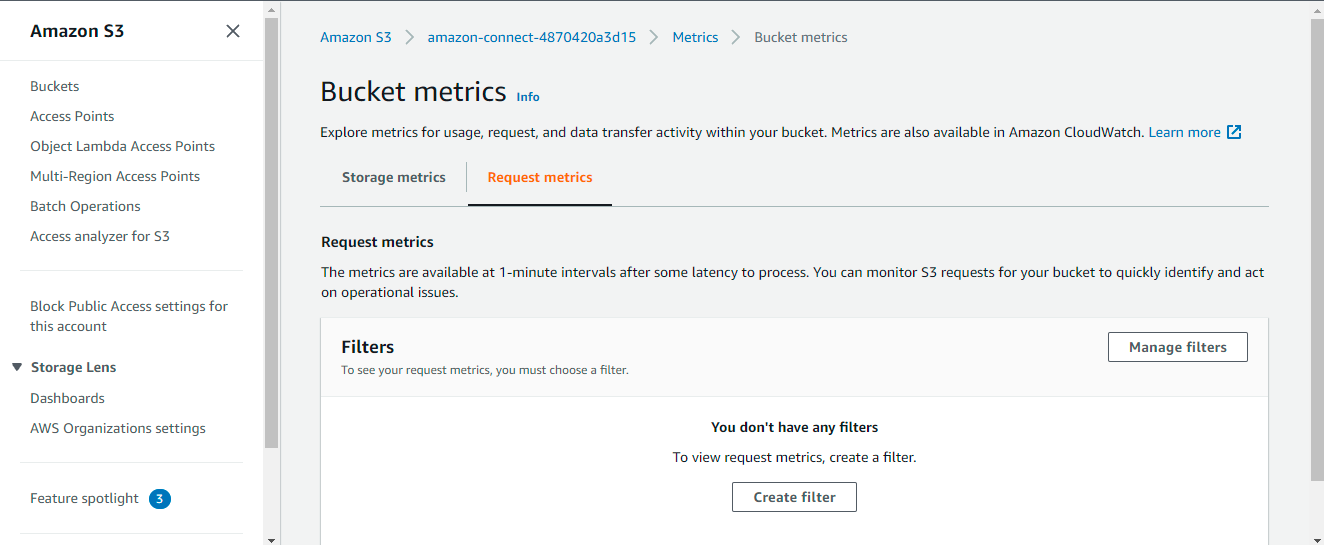Close the Amazon S3 navigation panel
Image resolution: width=1324 pixels, height=545 pixels.
(x=233, y=31)
